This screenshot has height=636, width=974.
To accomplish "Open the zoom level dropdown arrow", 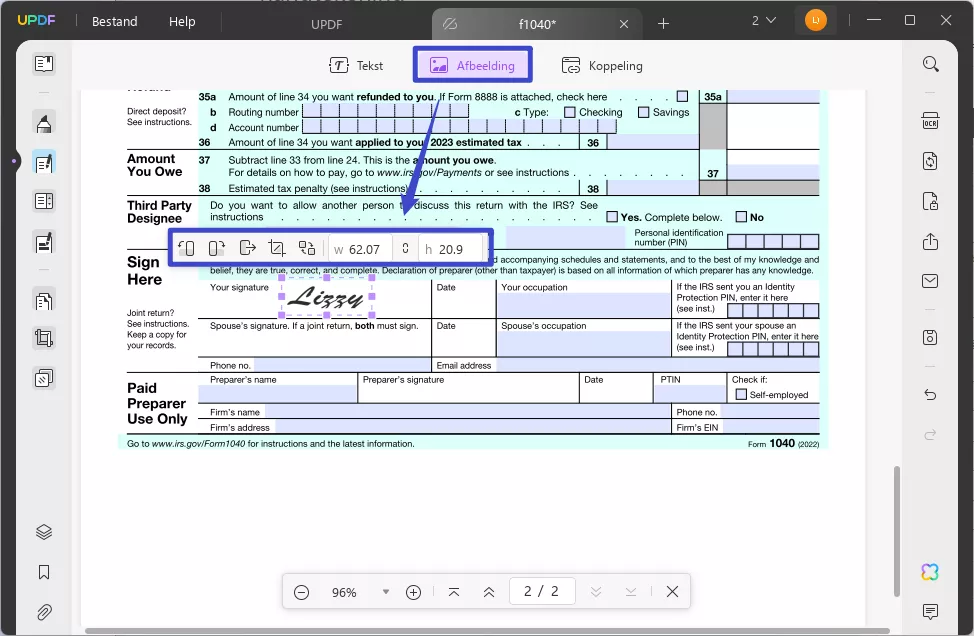I will coord(386,592).
